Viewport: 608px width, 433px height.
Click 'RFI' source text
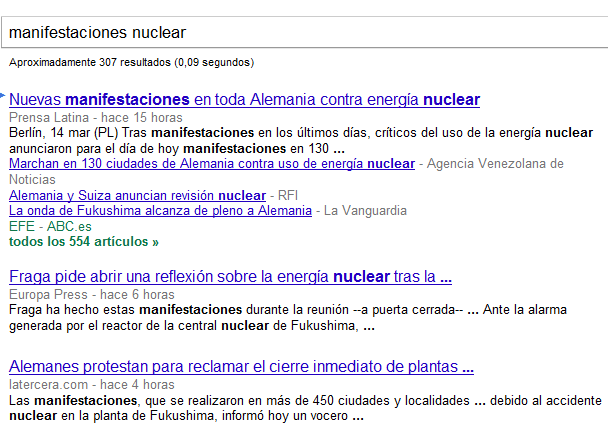point(288,195)
